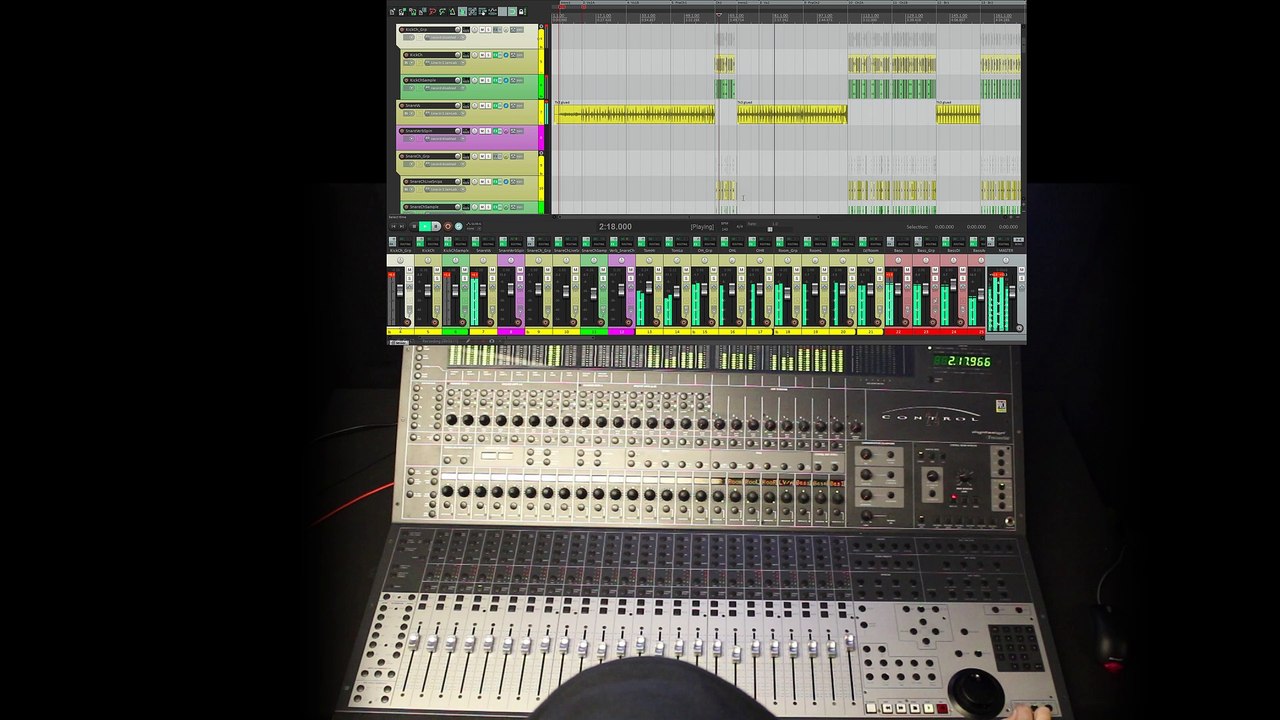Toggle the transport repeat button
The image size is (1280, 720).
point(459,226)
